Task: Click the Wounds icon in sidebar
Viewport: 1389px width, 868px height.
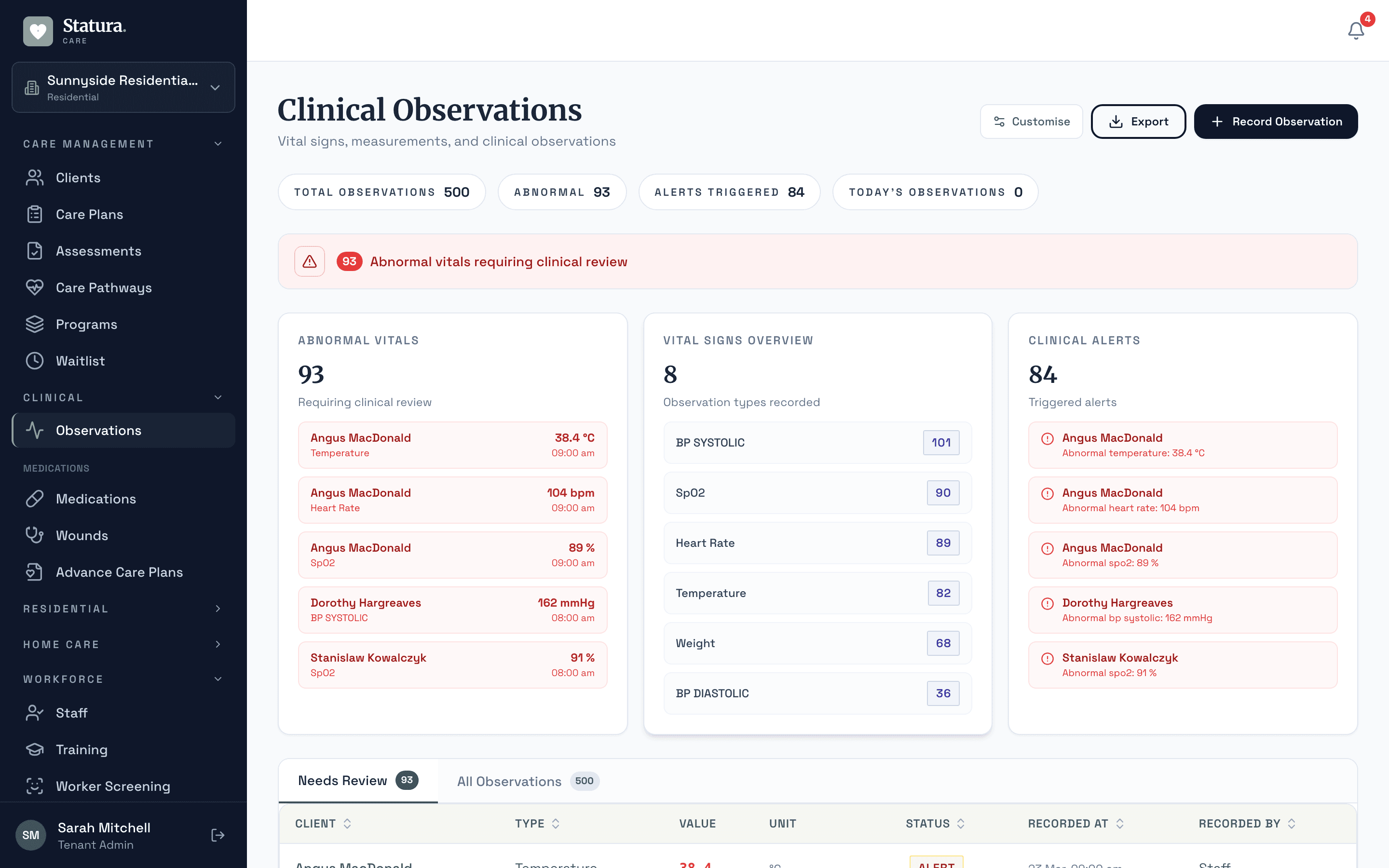Action: coord(34,535)
